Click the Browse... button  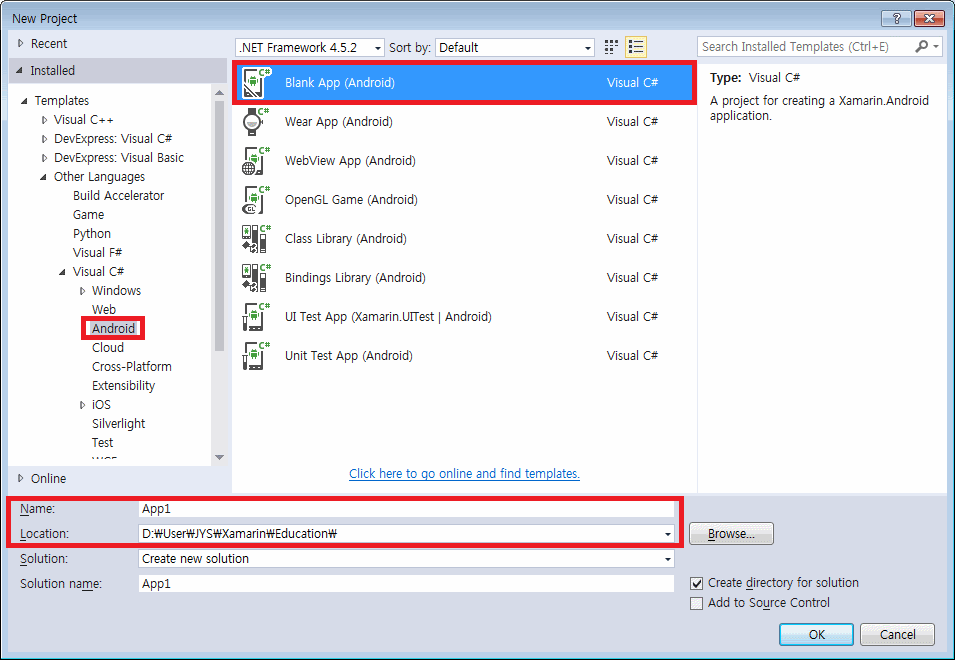click(x=731, y=534)
